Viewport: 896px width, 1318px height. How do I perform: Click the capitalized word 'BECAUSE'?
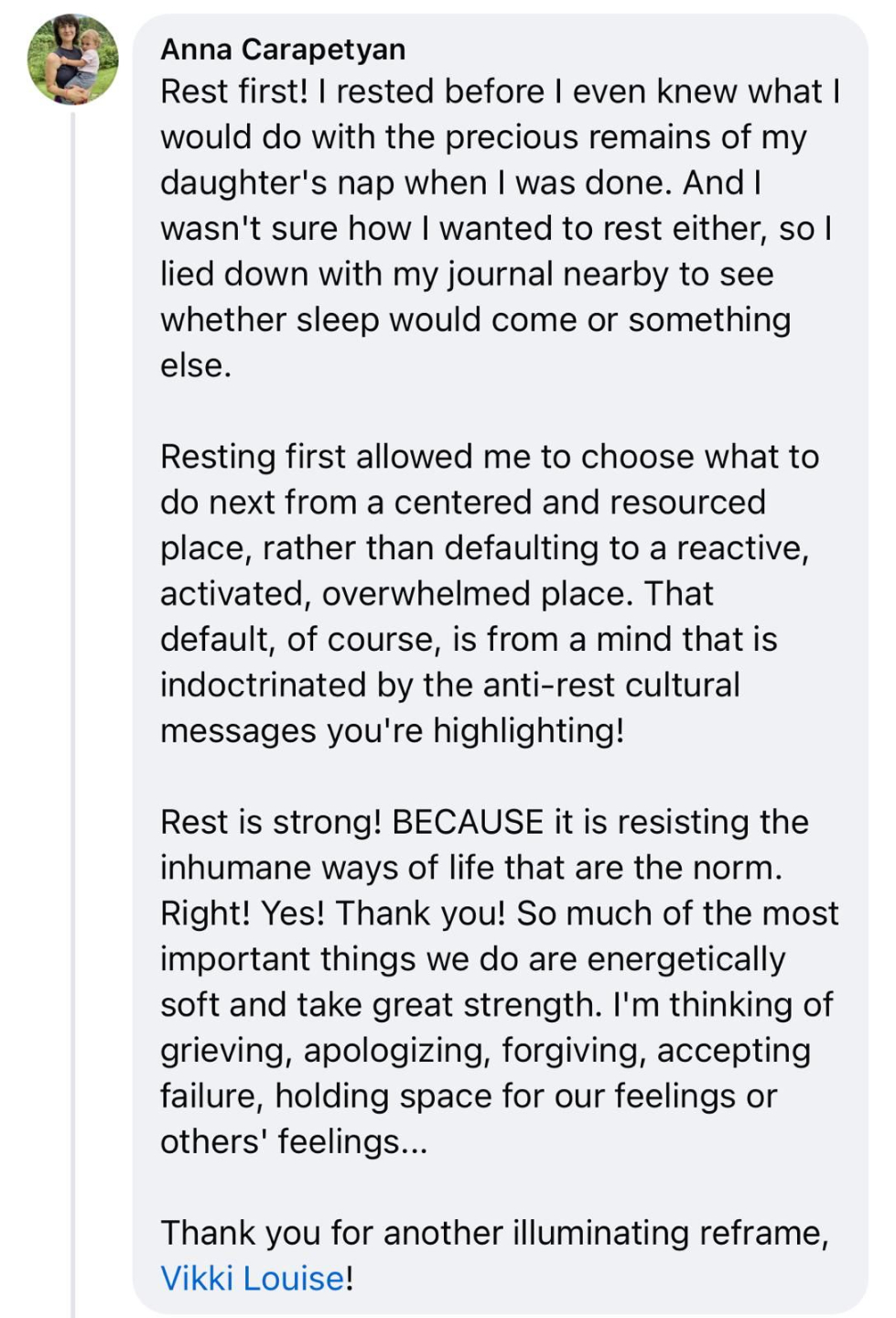pos(469,822)
